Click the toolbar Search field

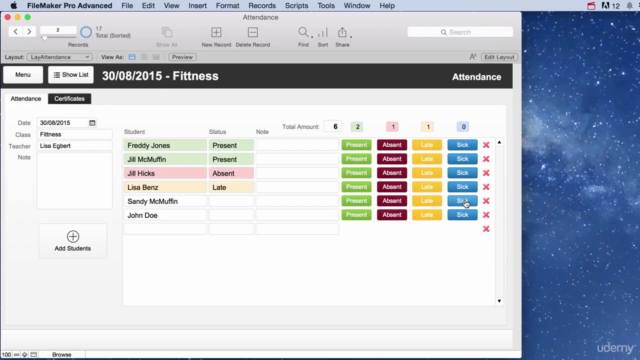coord(460,32)
